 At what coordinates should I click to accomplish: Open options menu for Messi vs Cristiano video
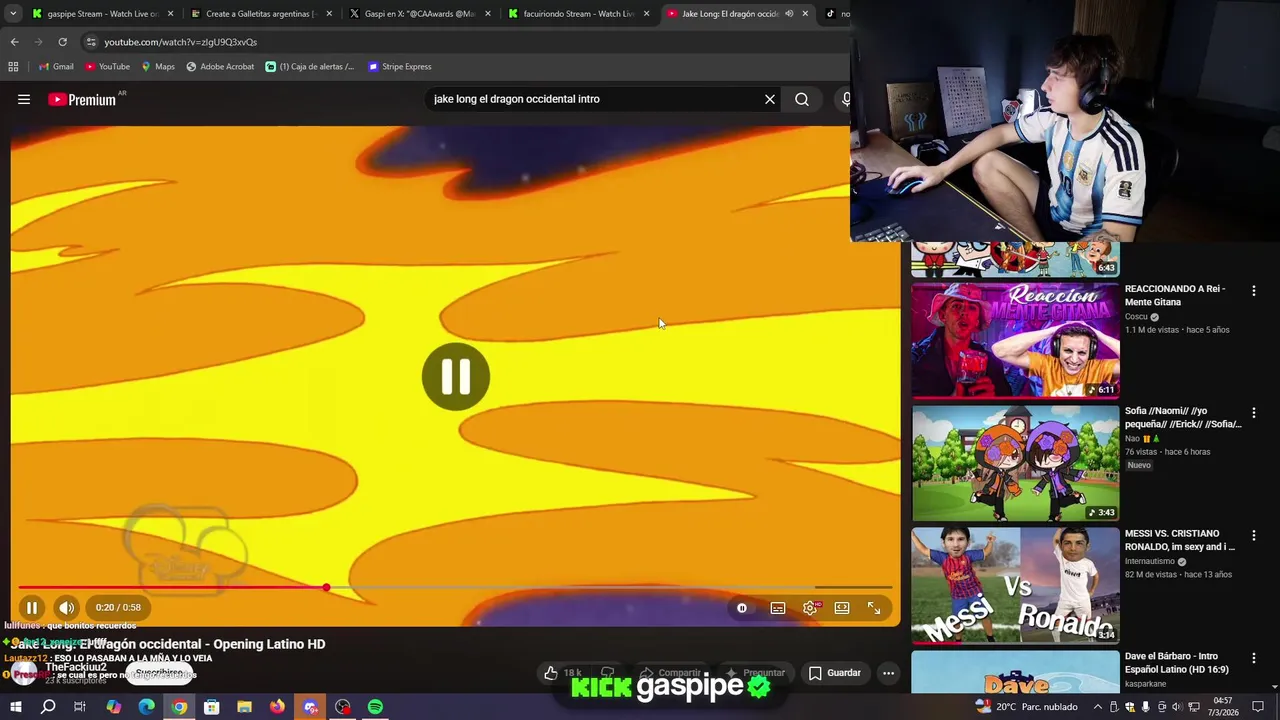(x=1254, y=536)
